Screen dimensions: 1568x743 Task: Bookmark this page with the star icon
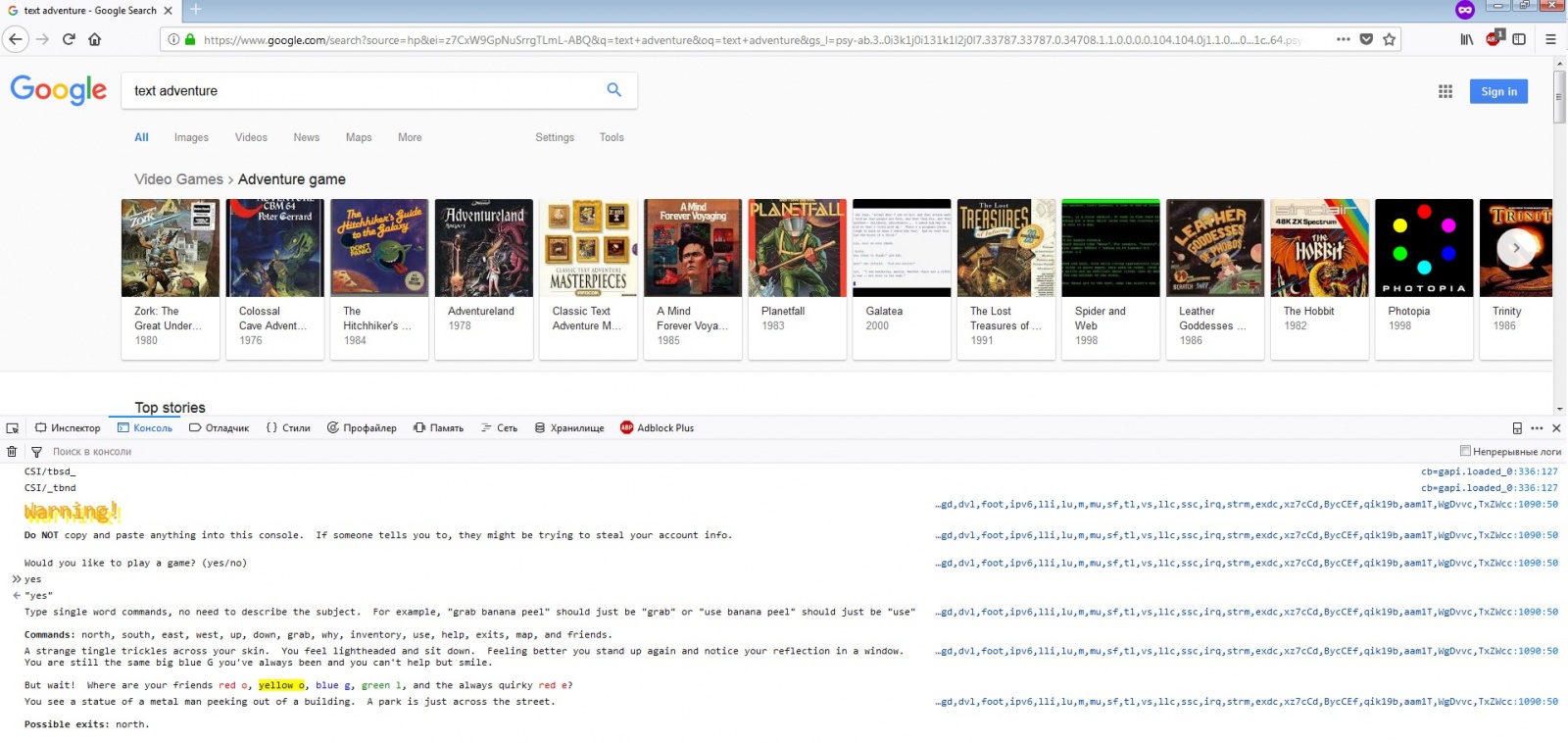[x=1389, y=39]
